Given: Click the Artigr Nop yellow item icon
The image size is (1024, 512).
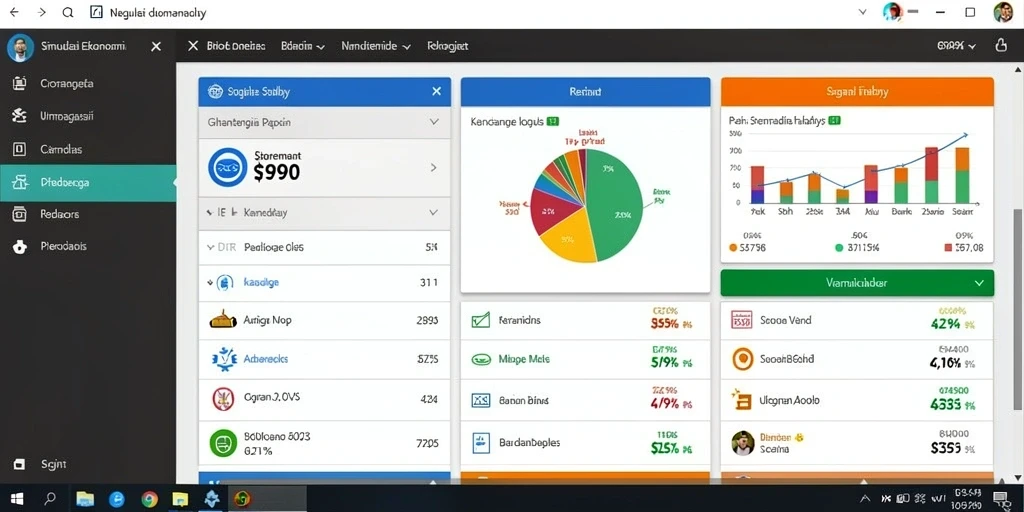Looking at the screenshot, I should coord(223,320).
